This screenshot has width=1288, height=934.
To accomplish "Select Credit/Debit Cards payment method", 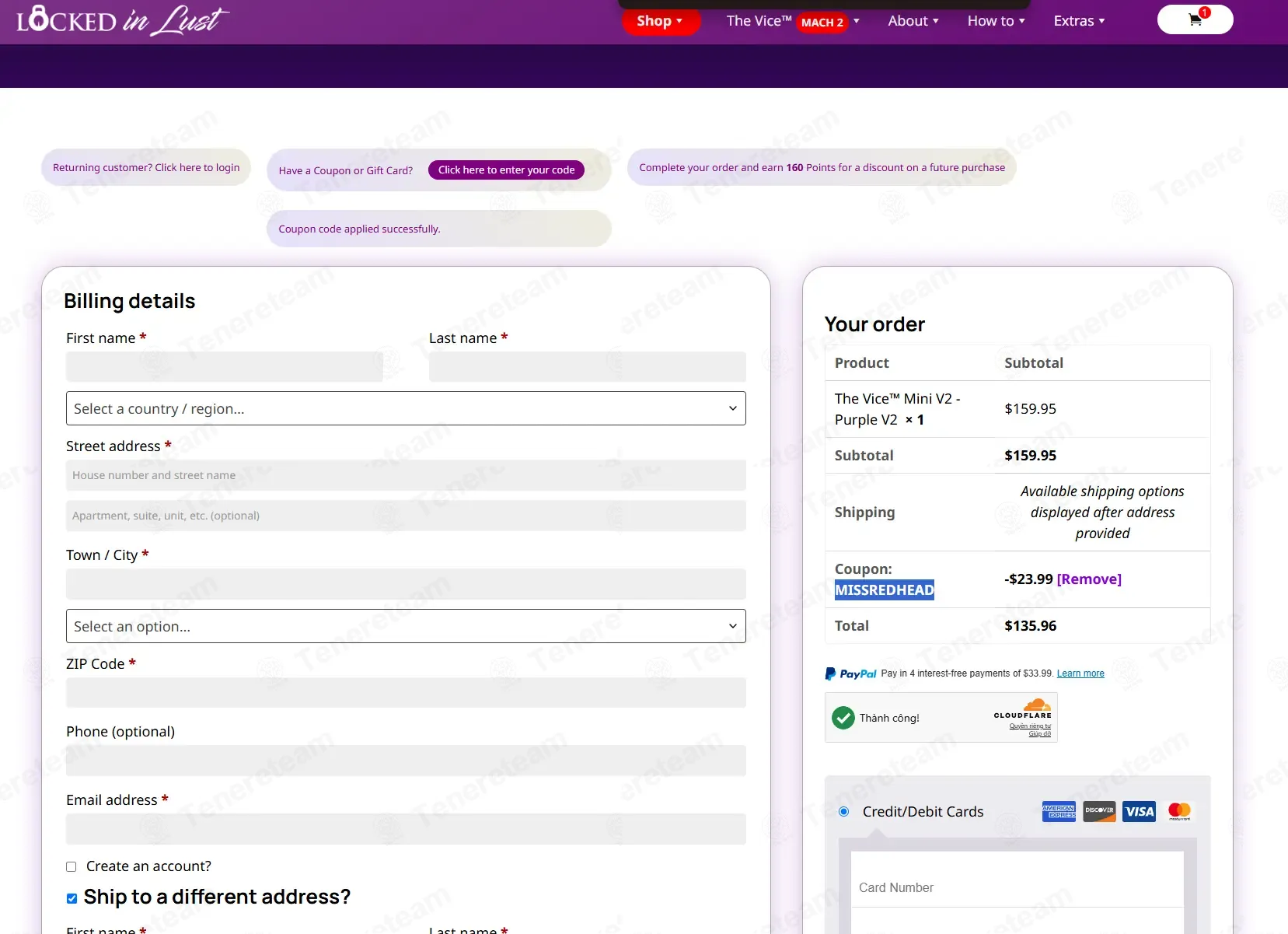I will click(844, 812).
